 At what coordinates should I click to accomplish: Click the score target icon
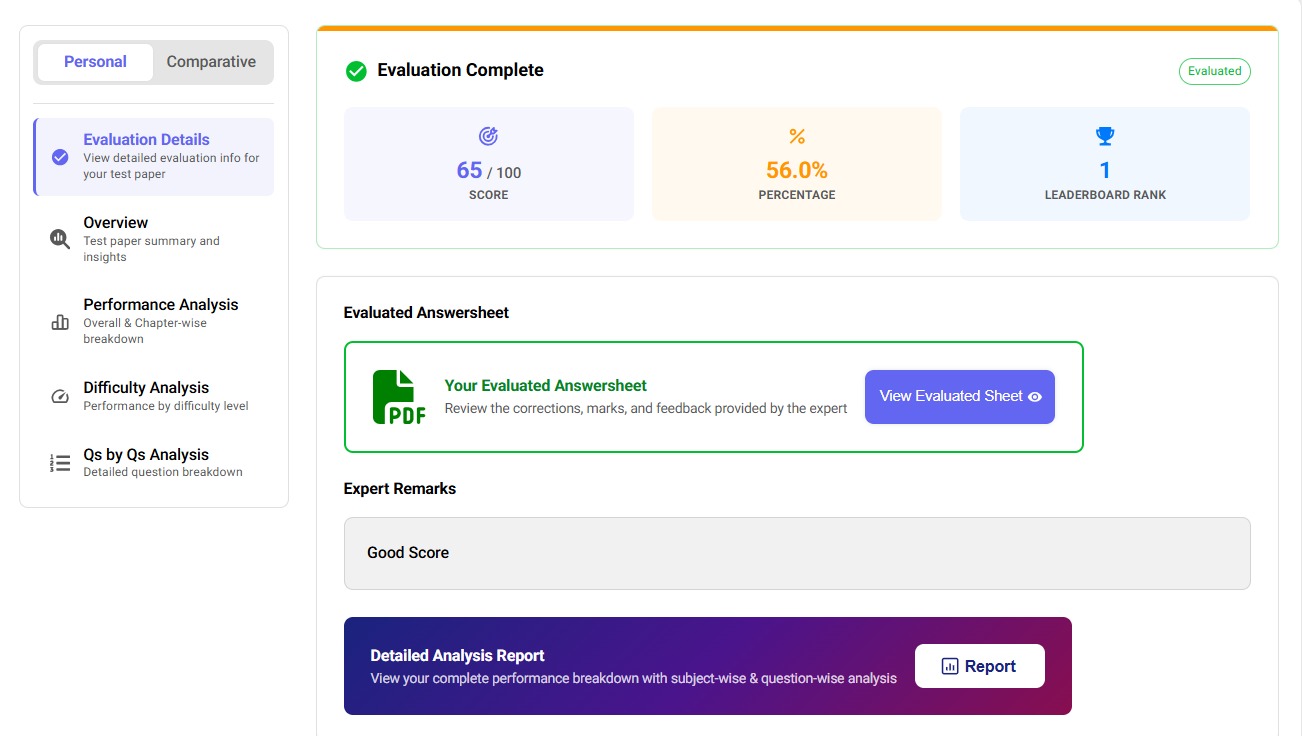[x=488, y=136]
